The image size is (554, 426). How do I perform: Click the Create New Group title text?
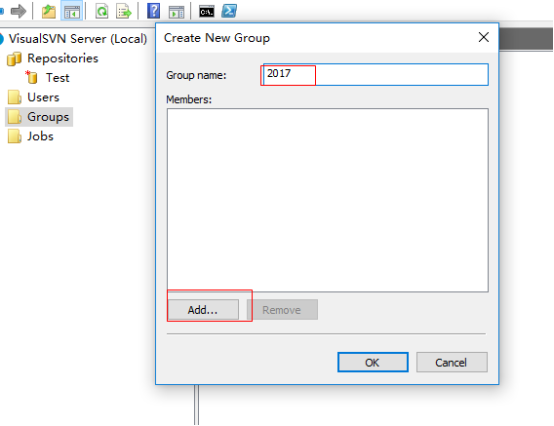[217, 37]
